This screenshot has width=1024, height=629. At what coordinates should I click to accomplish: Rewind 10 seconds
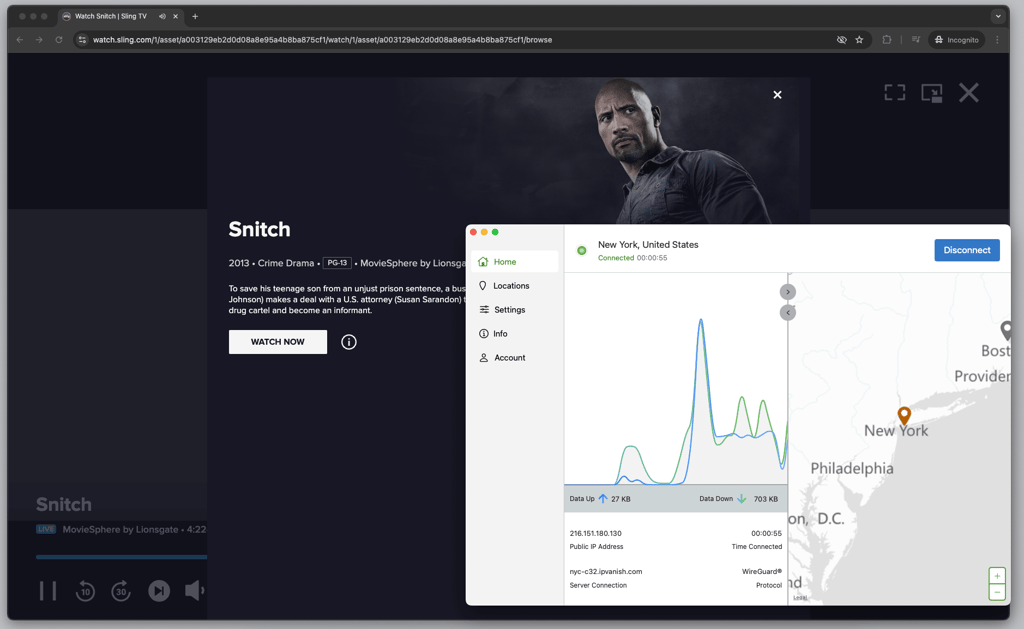click(85, 590)
